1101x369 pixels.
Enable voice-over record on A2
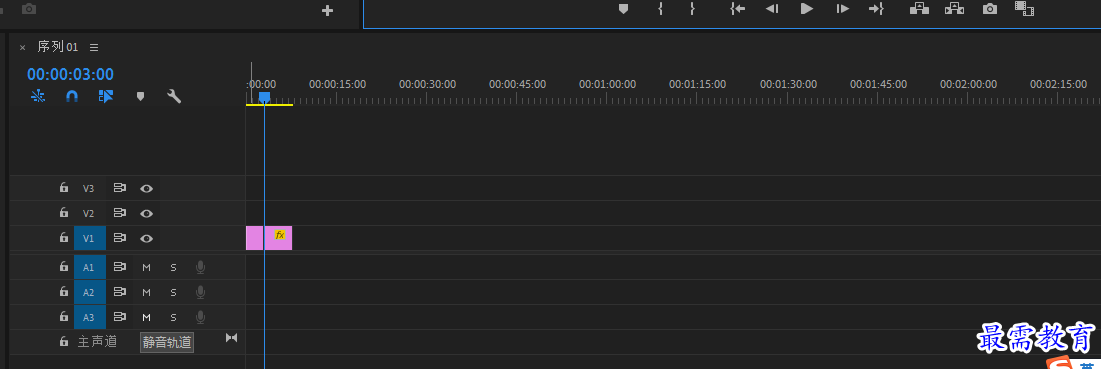click(201, 293)
